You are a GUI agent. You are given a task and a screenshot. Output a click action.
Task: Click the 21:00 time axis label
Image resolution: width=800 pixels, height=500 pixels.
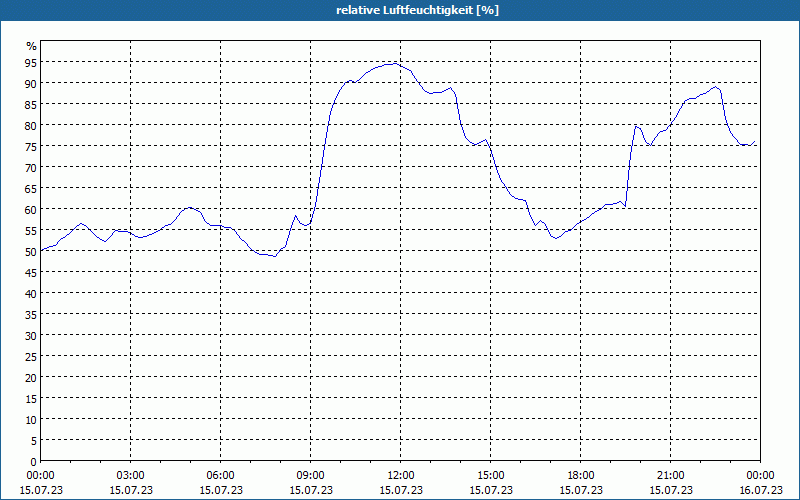point(670,476)
